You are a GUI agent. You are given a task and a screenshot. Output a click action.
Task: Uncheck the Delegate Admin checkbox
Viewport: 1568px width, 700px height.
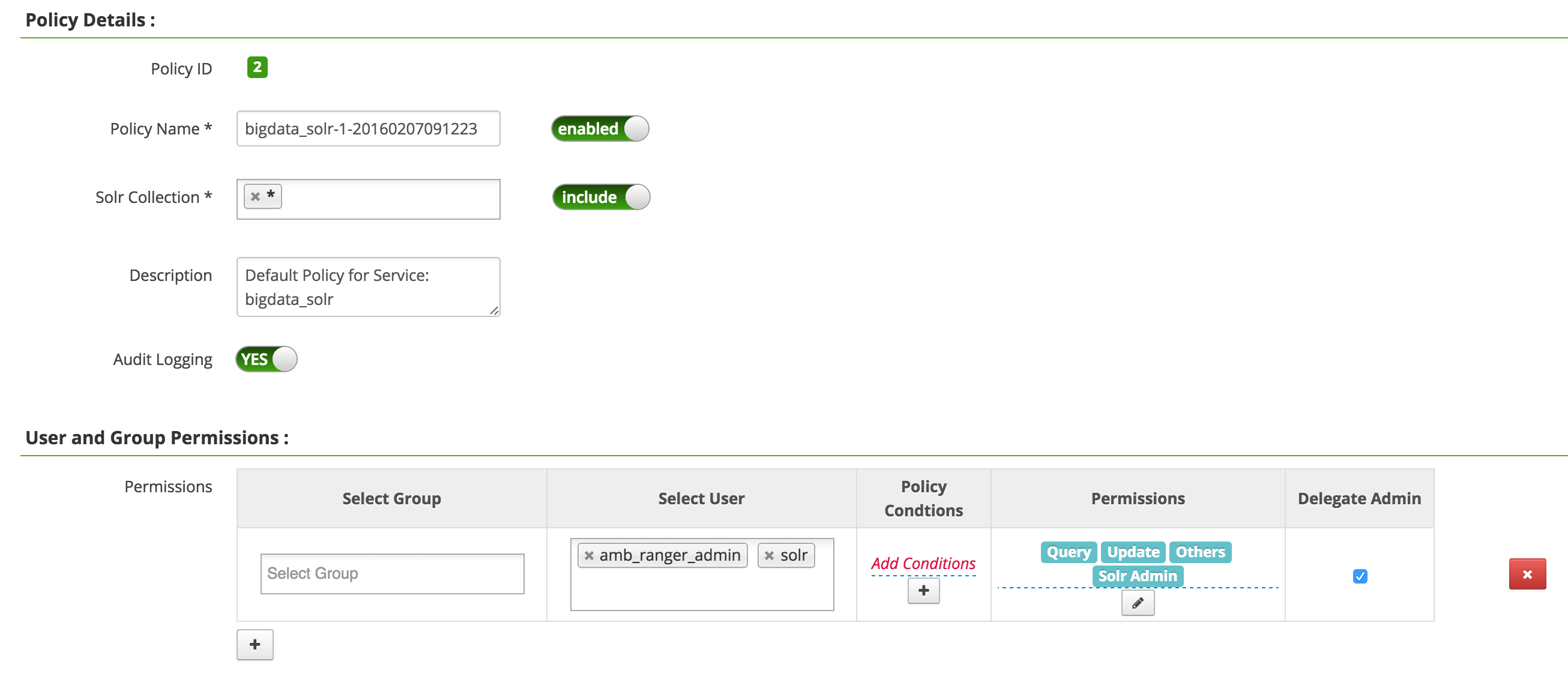coord(1359,576)
